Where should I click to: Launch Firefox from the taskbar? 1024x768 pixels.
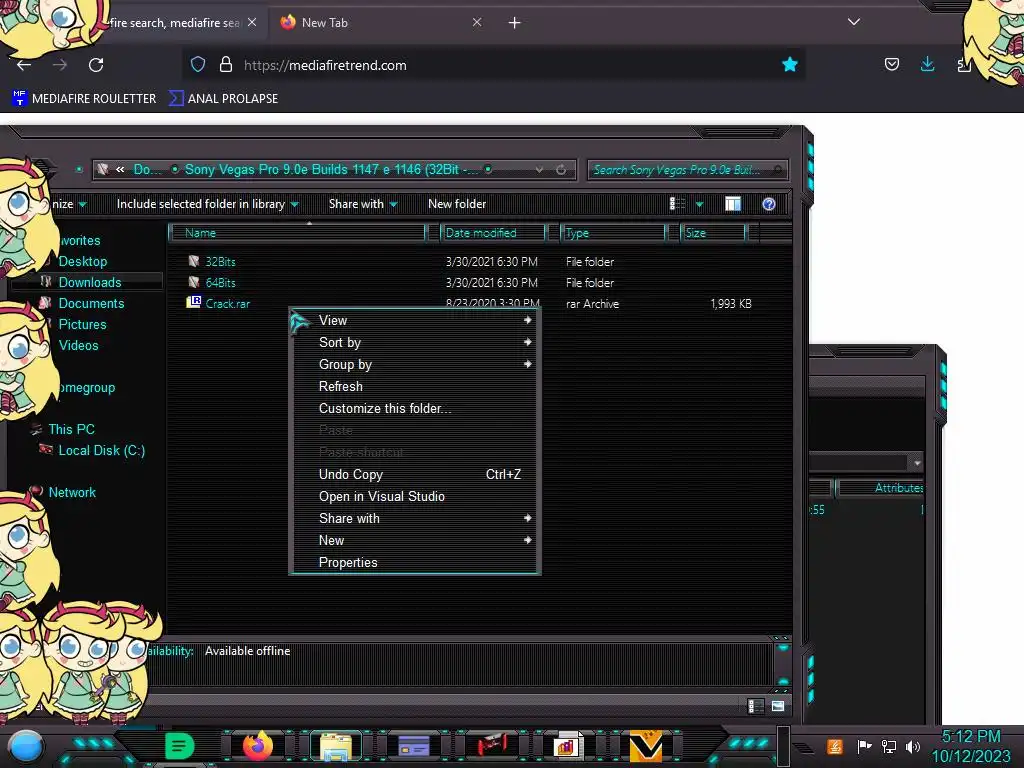point(258,746)
